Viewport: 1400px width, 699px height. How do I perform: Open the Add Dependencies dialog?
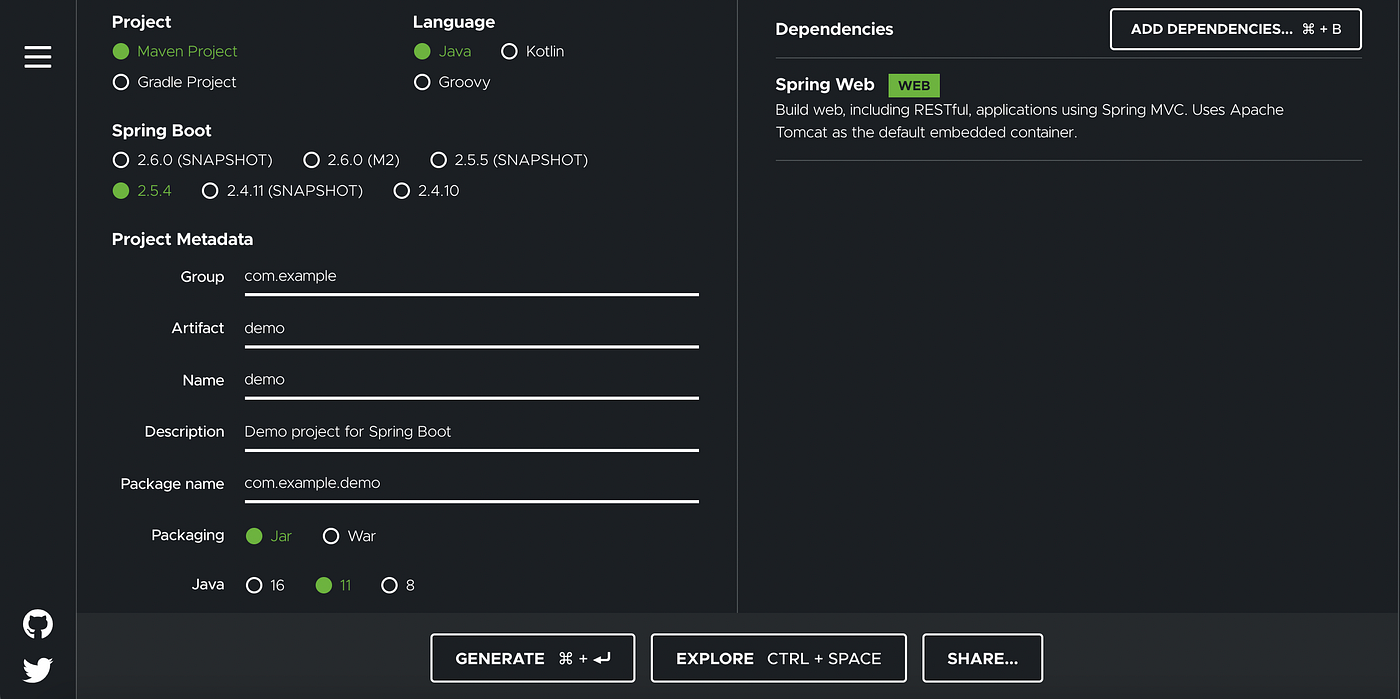pos(1235,29)
